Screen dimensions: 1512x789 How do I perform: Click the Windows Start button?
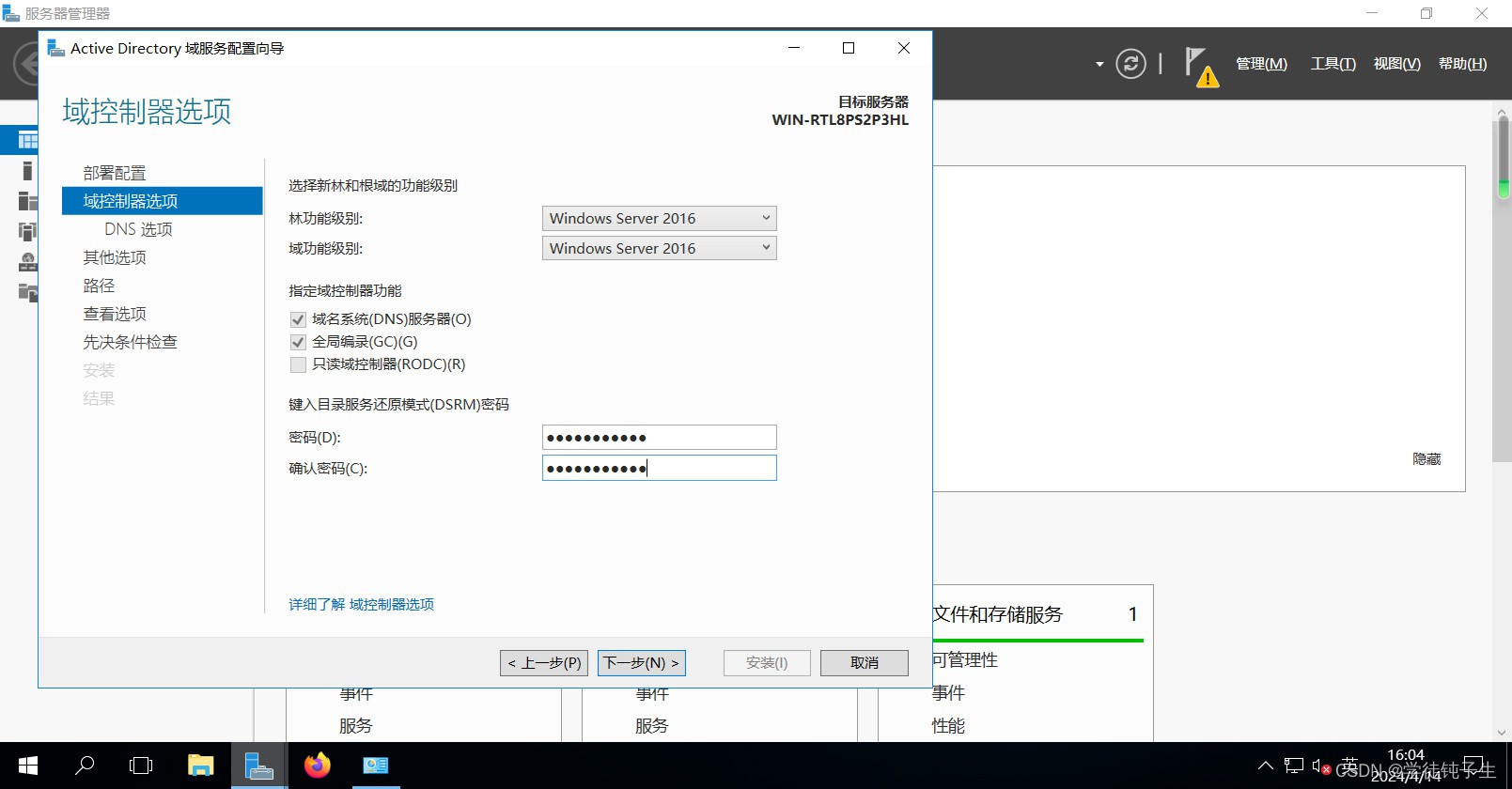pos(28,766)
